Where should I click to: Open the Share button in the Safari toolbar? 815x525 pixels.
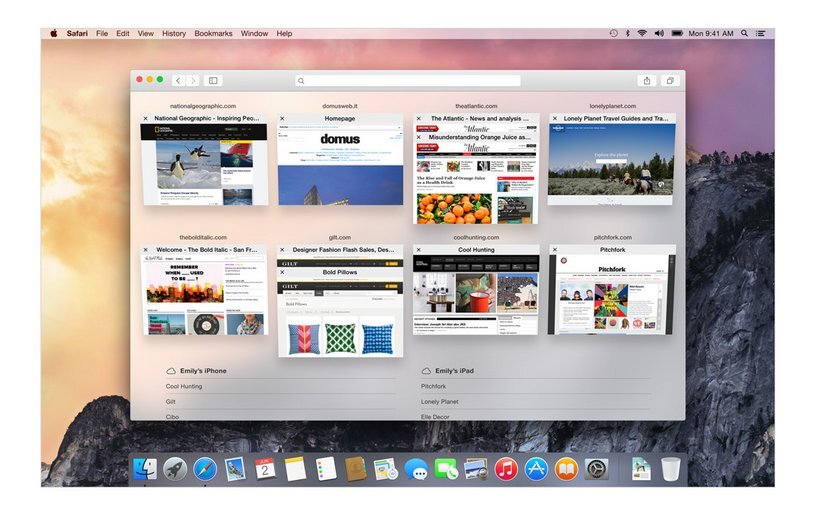tap(647, 81)
